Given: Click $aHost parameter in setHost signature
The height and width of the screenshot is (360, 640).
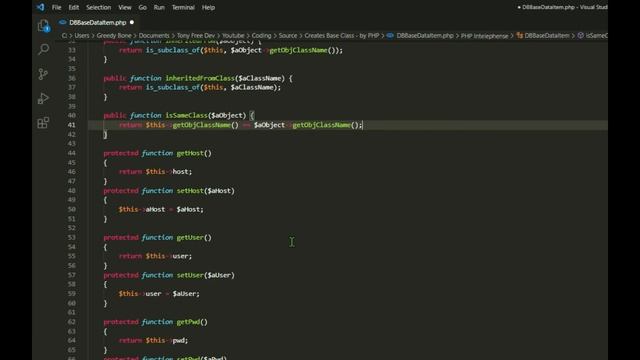Looking at the screenshot, I should click(219, 191).
